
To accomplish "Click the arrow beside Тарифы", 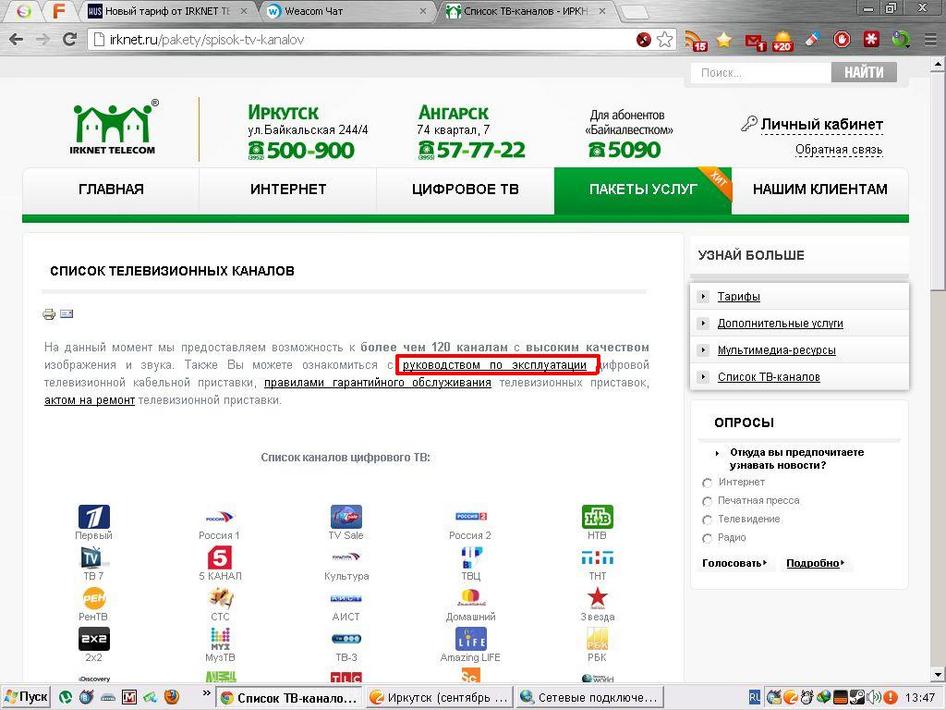I will pyautogui.click(x=703, y=296).
